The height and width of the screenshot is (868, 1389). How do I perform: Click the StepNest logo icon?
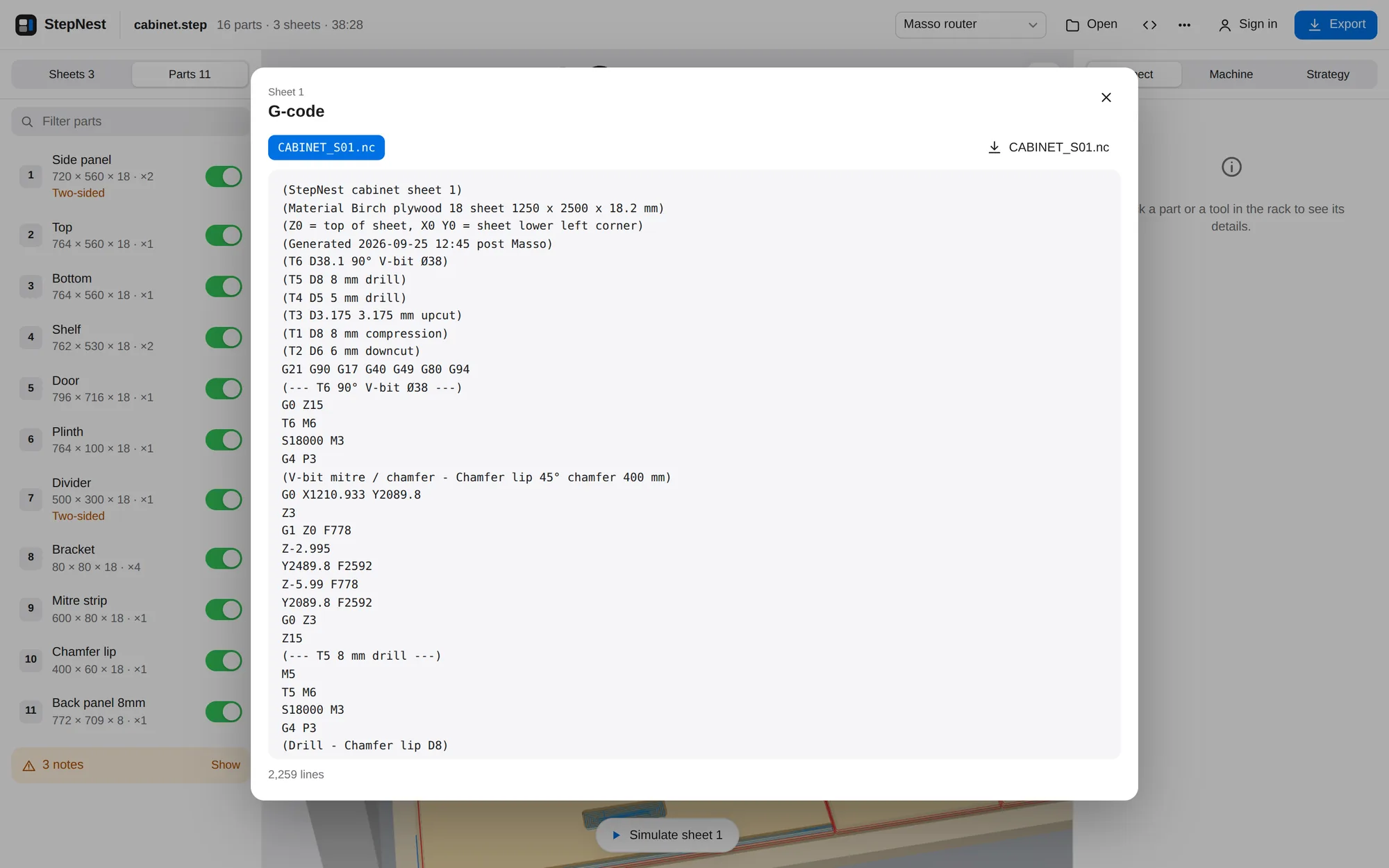[x=26, y=24]
